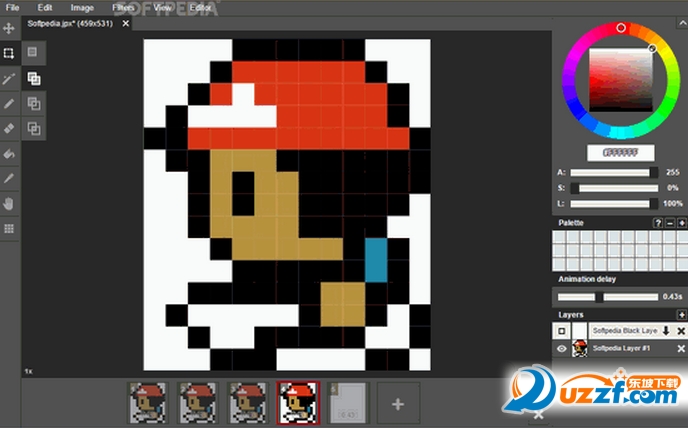The height and width of the screenshot is (428, 688).
Task: Choose the third selection combine mode icon
Action: 34,104
